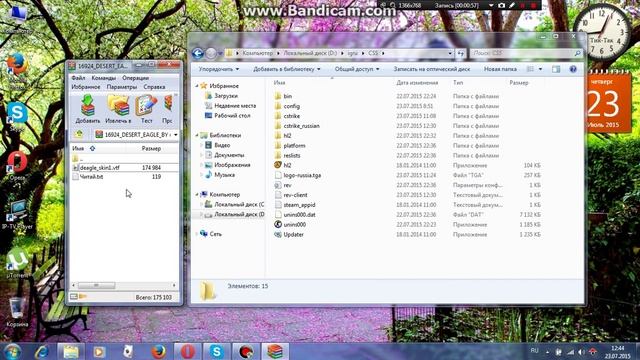Click Локальный диск (D:) in the address bar

[310, 53]
